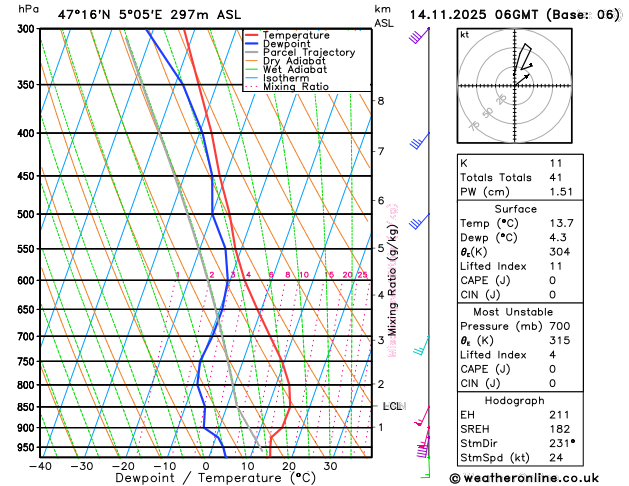Click the hodograph kt unit label
629x486 pixels.
[465, 35]
